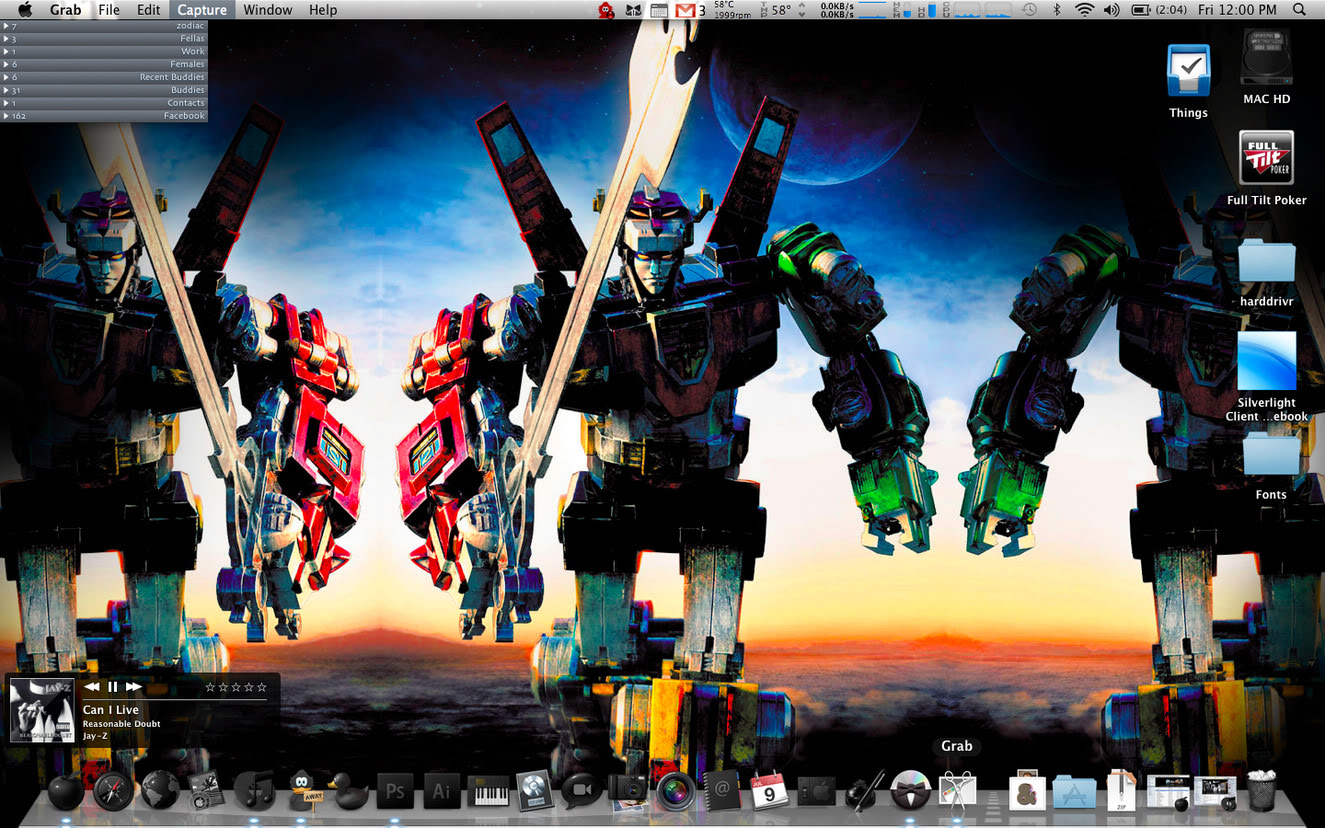Launch Full Tilt Poker from desktop
The width and height of the screenshot is (1325, 828).
tap(1266, 158)
